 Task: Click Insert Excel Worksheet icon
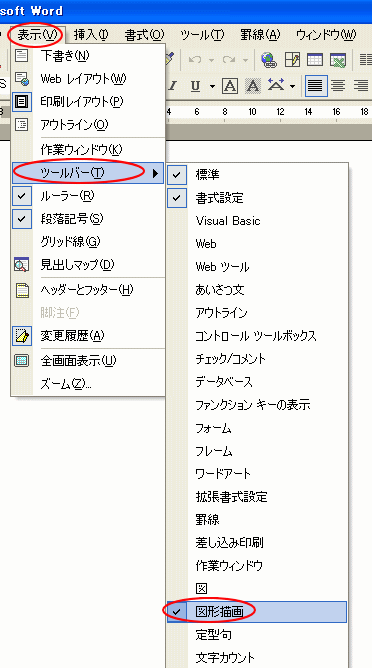(337, 60)
